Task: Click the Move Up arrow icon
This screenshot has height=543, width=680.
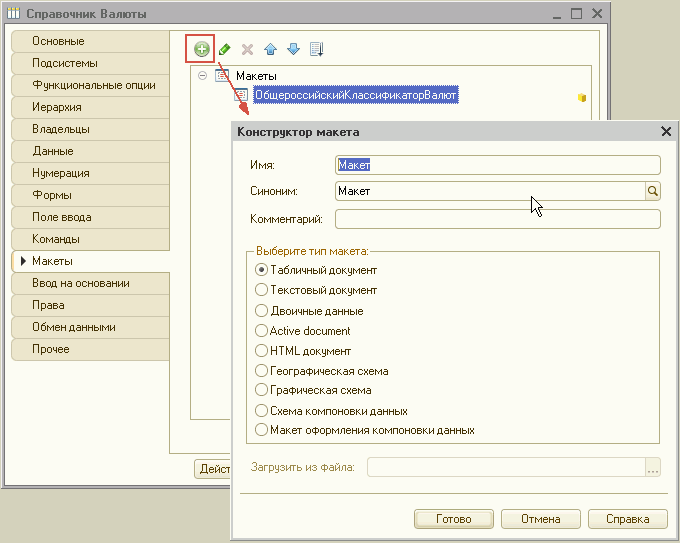Action: click(271, 49)
